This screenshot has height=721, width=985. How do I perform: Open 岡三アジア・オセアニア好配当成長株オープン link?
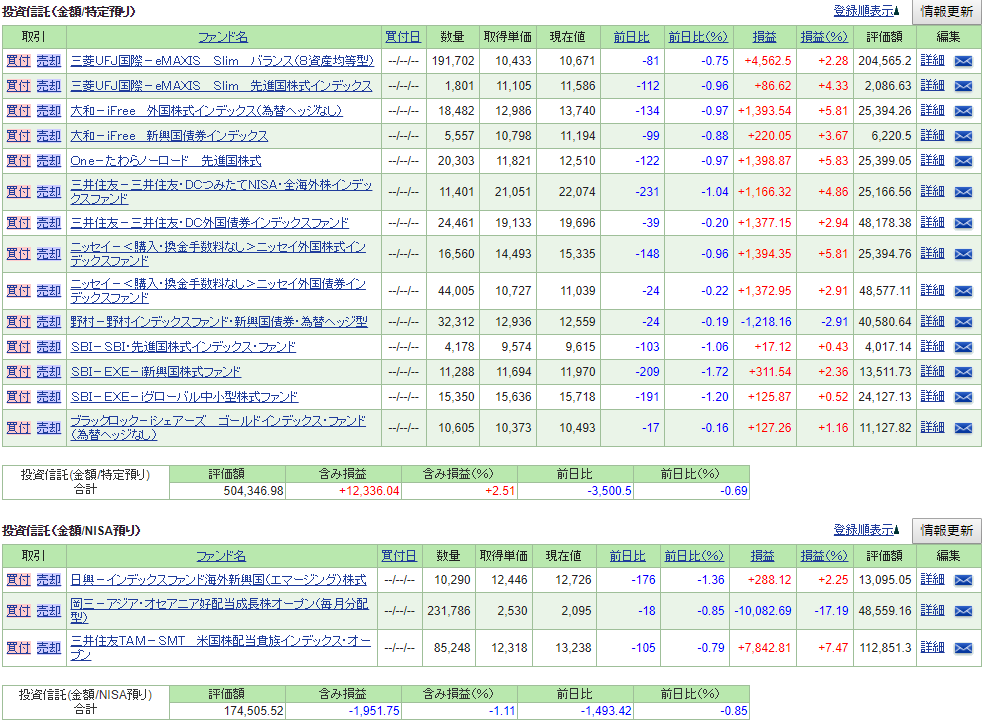[219, 610]
